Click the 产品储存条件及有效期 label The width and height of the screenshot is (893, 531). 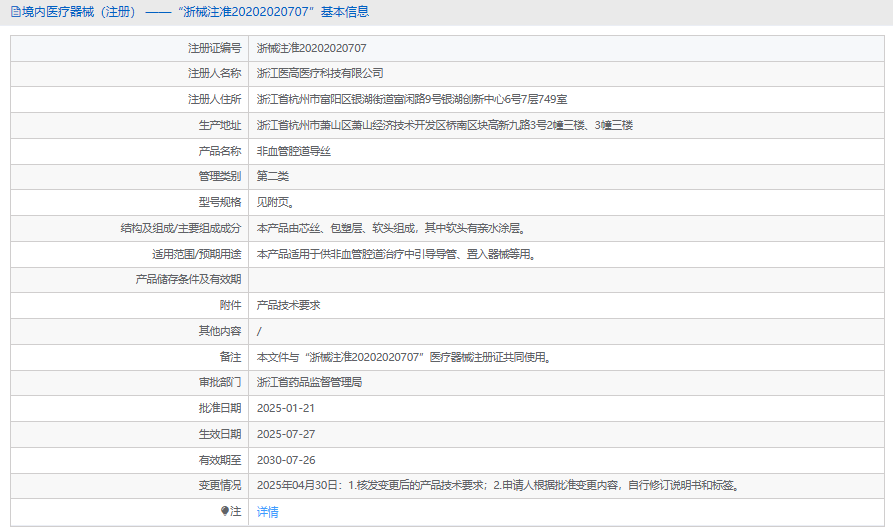point(189,280)
